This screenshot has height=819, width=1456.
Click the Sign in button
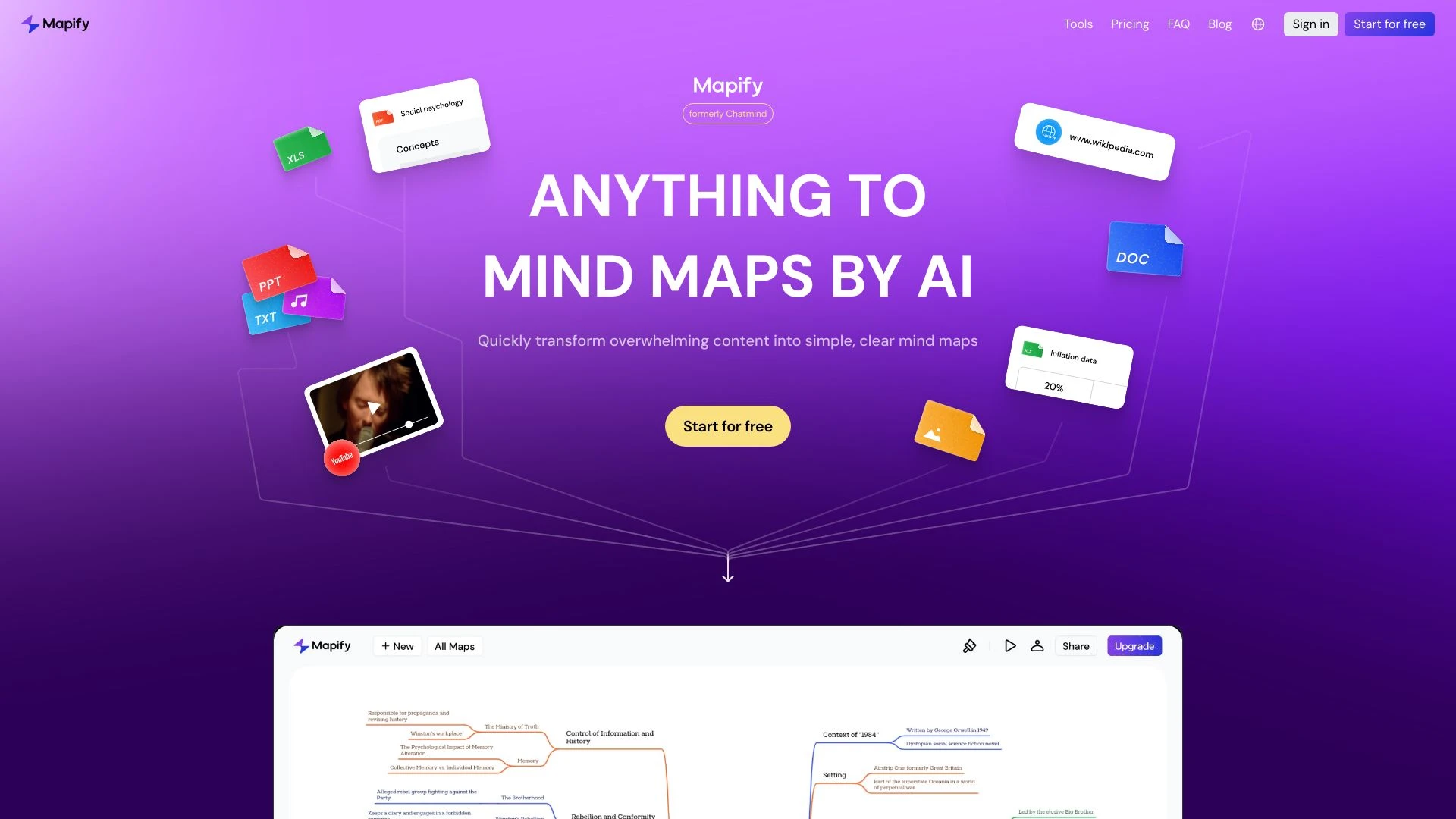pos(1310,24)
